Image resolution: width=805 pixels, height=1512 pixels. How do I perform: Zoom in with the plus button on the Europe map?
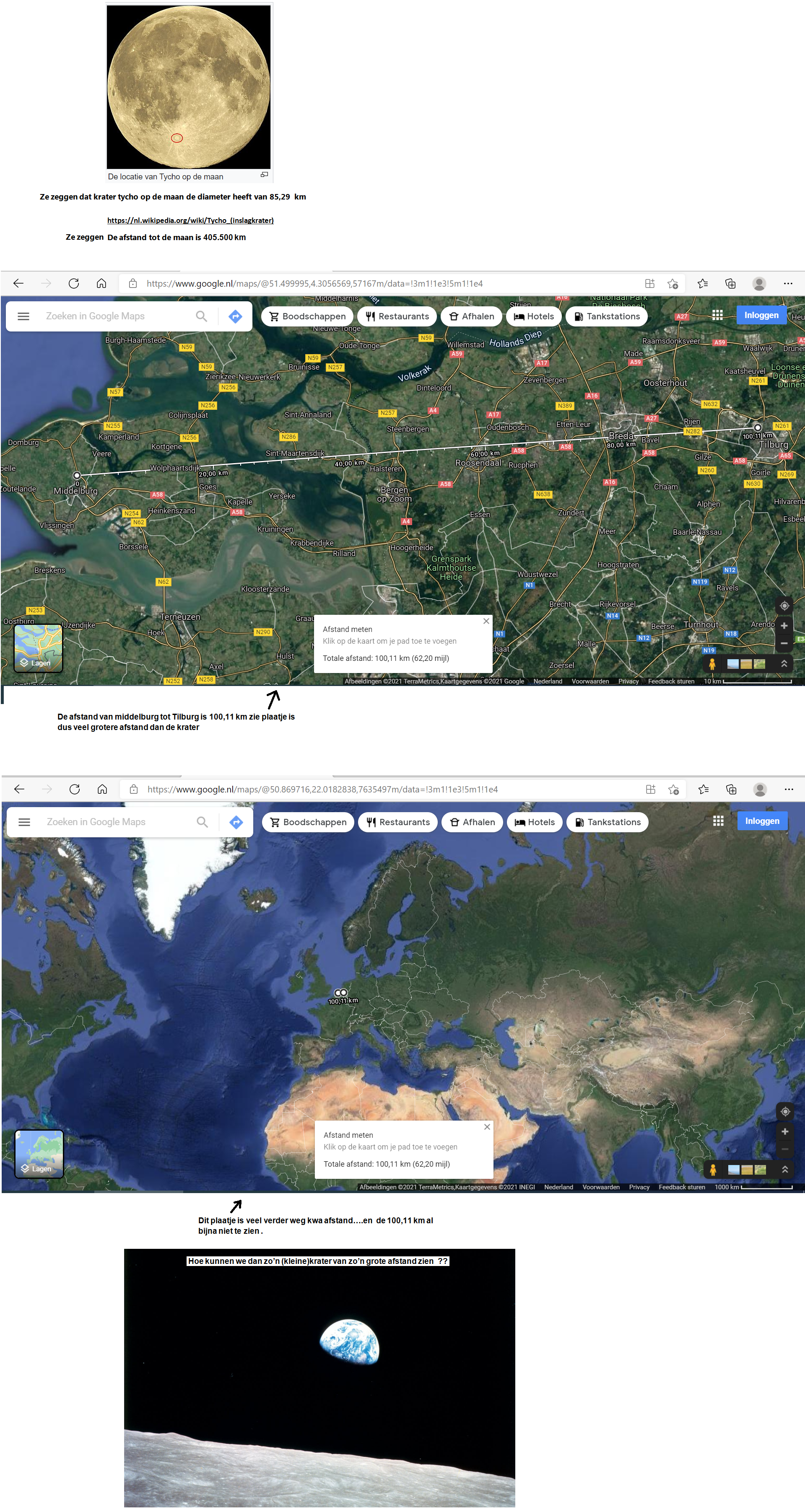tap(784, 1131)
